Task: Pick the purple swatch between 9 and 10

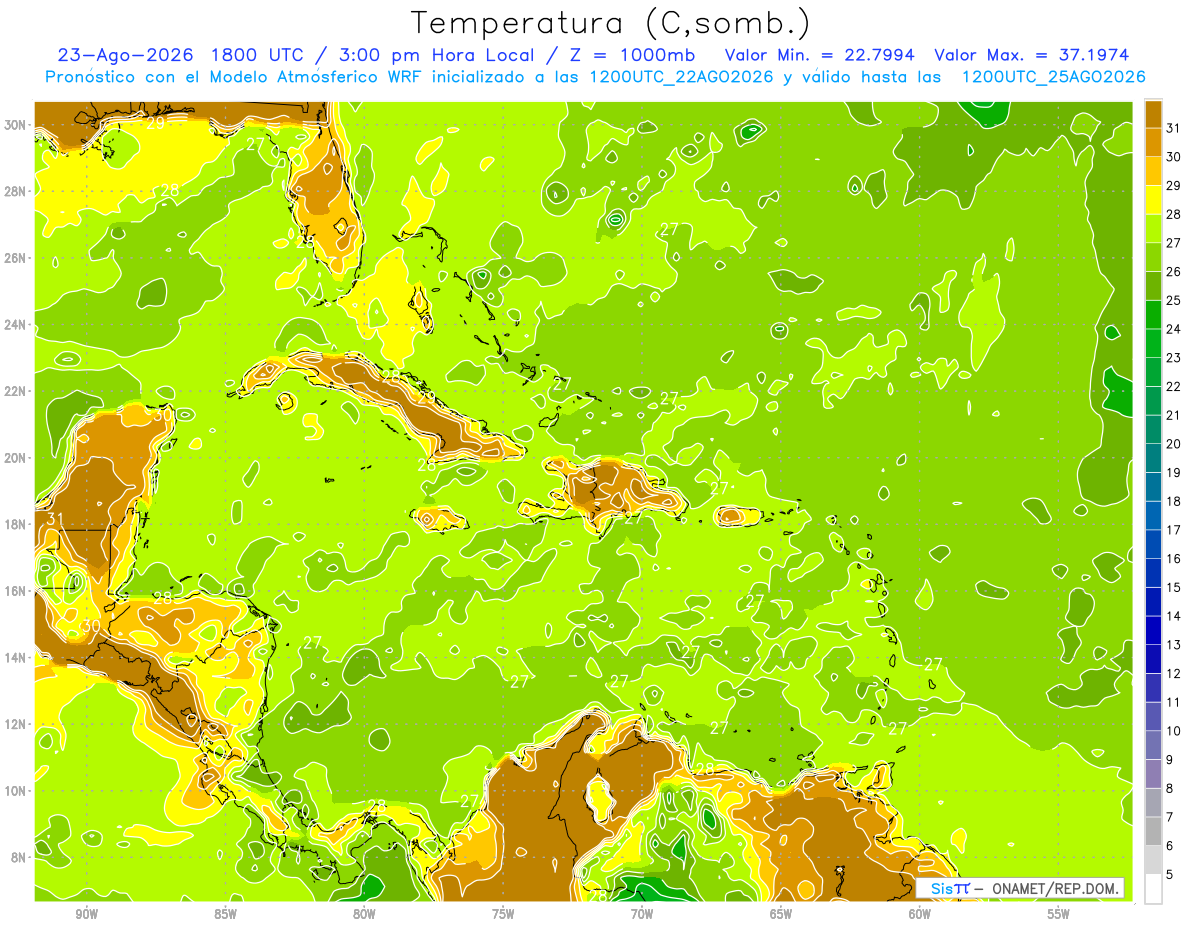Action: click(x=1153, y=746)
